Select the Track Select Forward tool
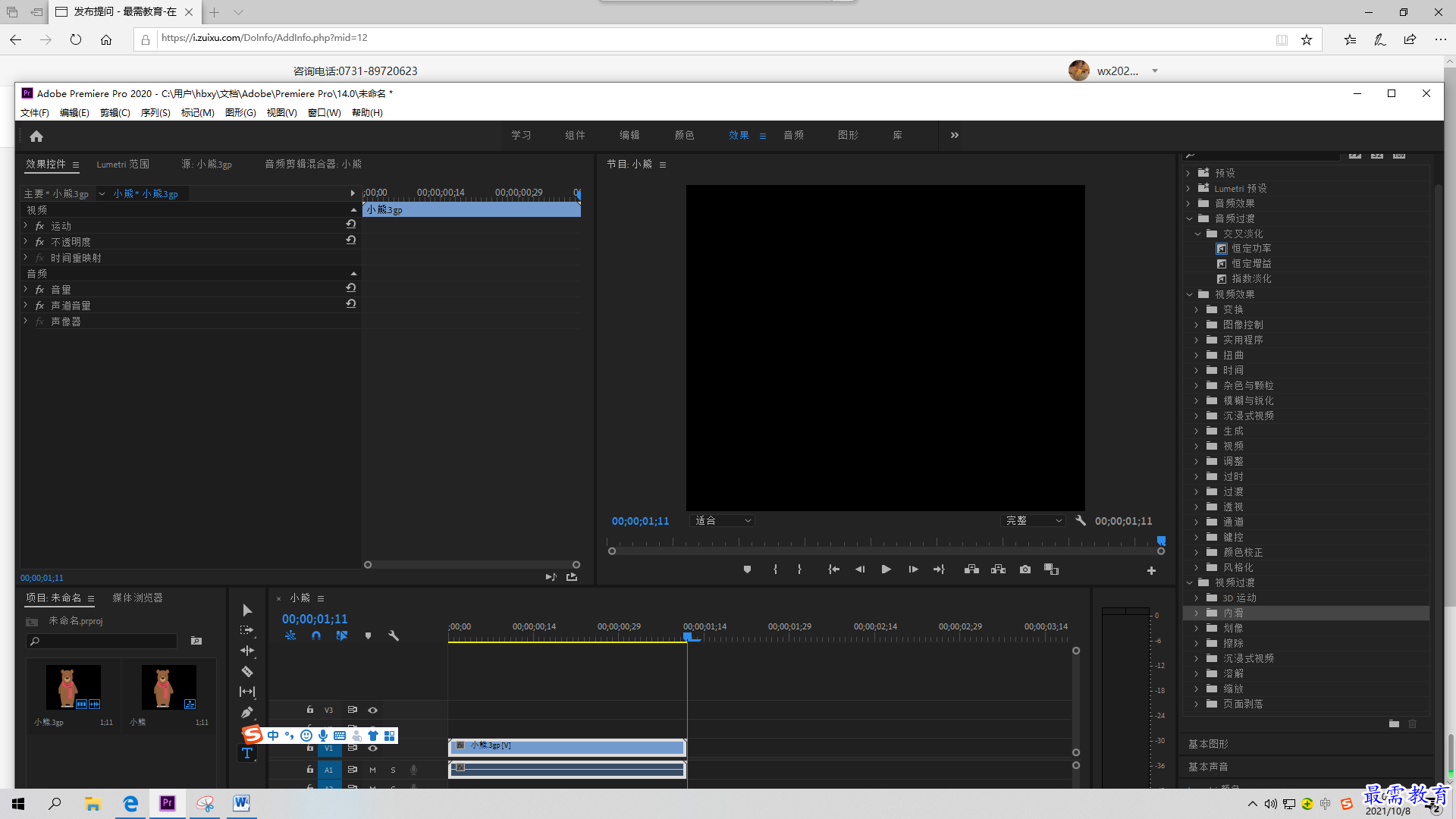The image size is (1456, 819). (x=247, y=630)
